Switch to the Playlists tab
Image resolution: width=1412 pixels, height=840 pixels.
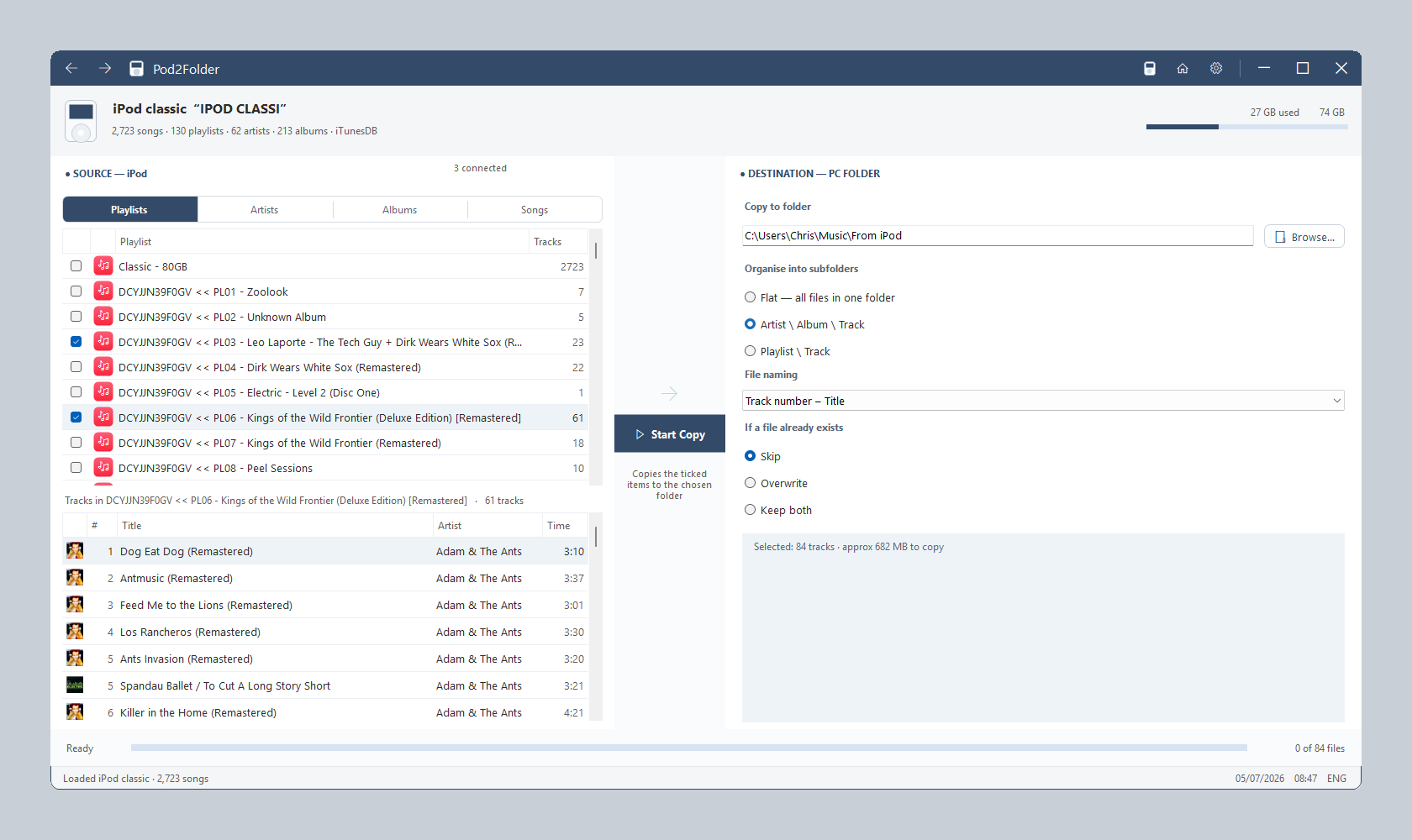click(130, 209)
